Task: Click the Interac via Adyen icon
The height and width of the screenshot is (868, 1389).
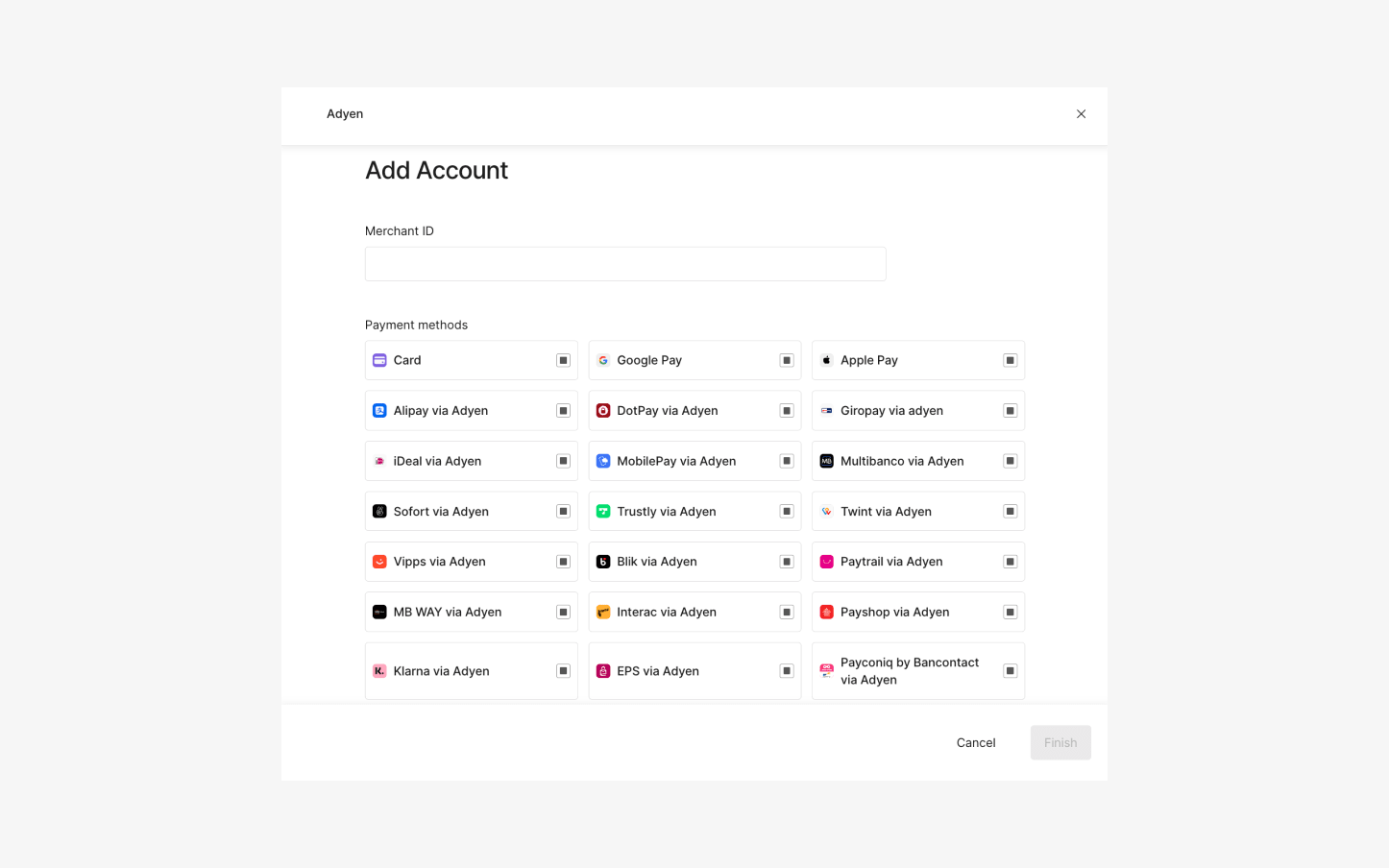Action: [603, 612]
